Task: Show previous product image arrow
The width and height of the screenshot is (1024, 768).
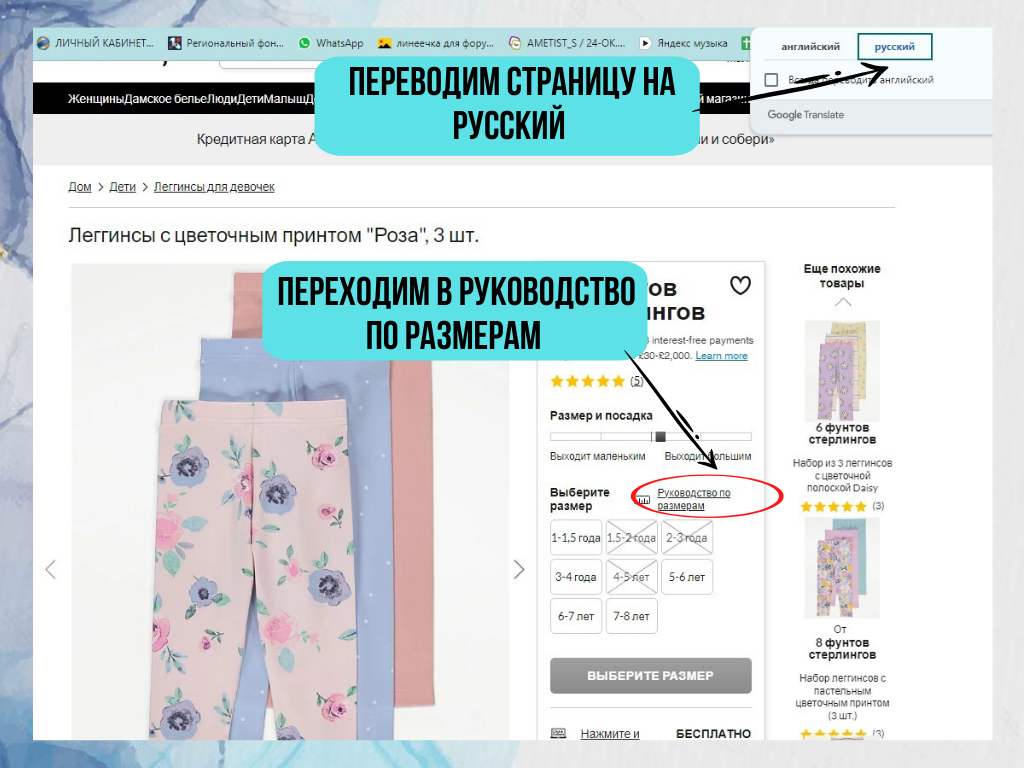Action: coord(50,569)
